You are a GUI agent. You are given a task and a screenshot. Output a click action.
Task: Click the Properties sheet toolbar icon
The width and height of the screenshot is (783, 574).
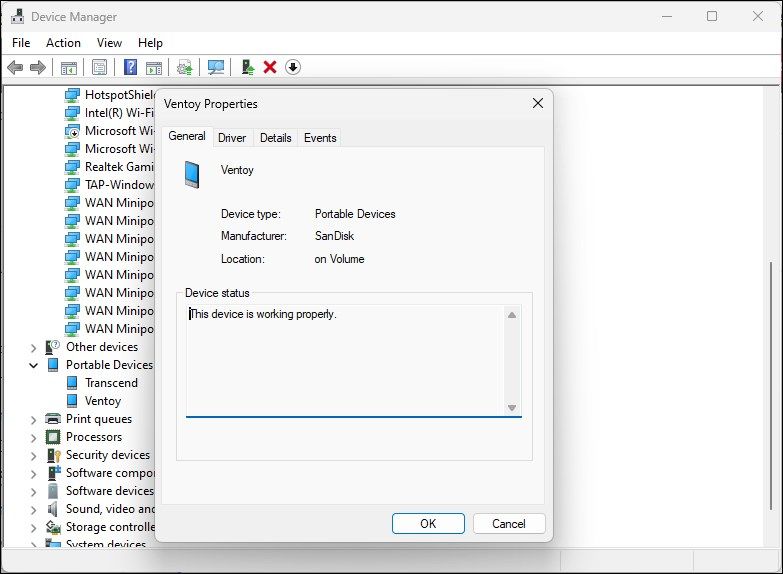(x=99, y=67)
